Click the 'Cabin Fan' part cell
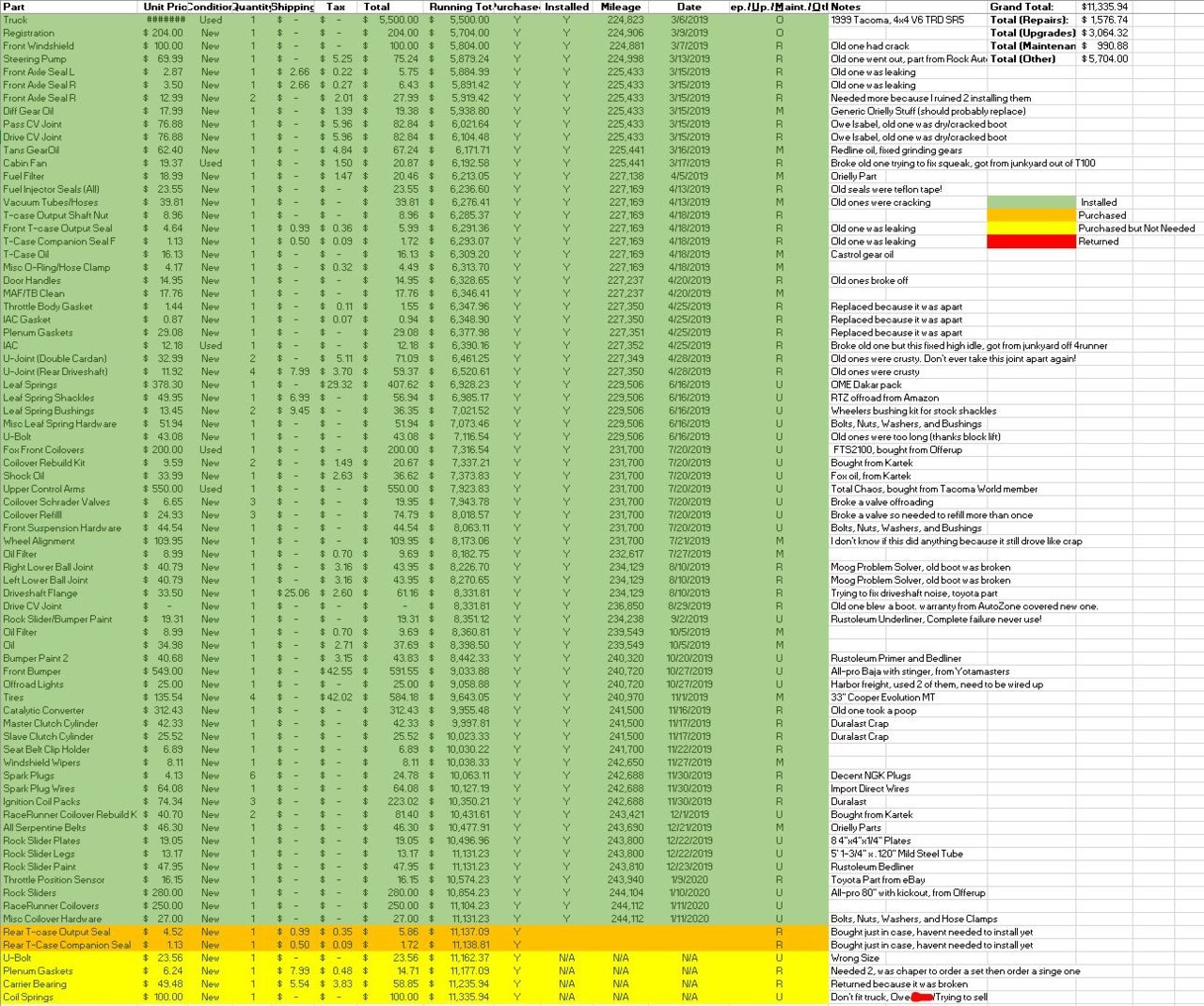The image size is (1204, 1006). coord(71,164)
